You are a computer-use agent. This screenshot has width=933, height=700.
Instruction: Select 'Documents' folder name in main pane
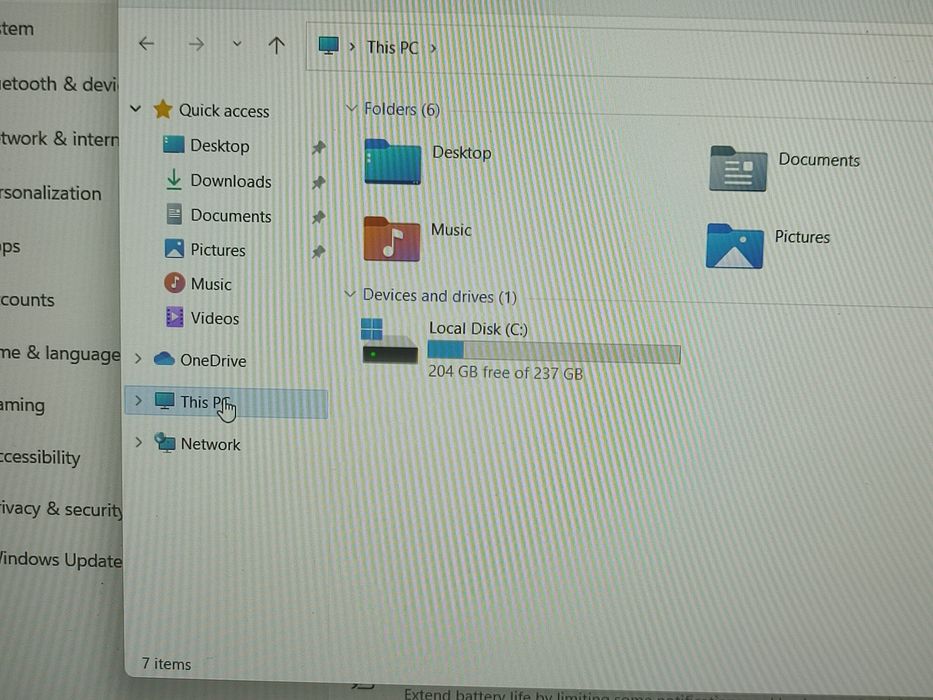[x=819, y=160]
